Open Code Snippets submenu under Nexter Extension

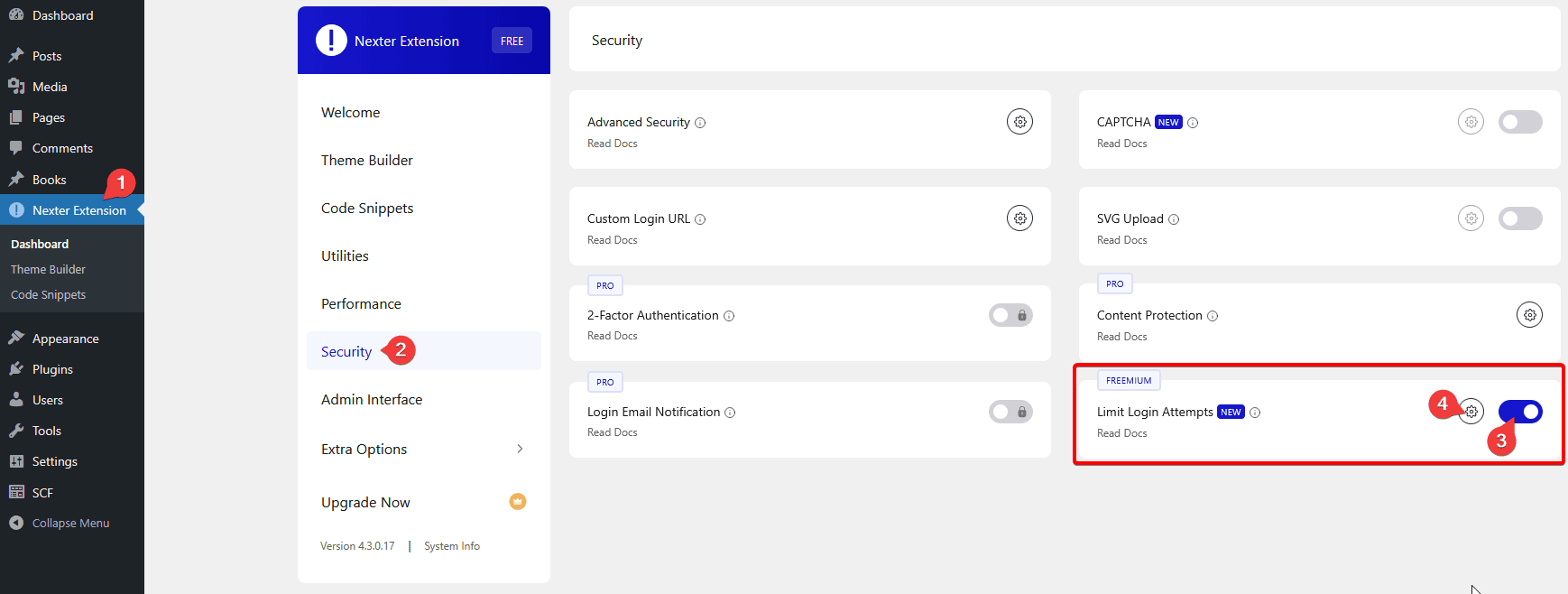48,294
